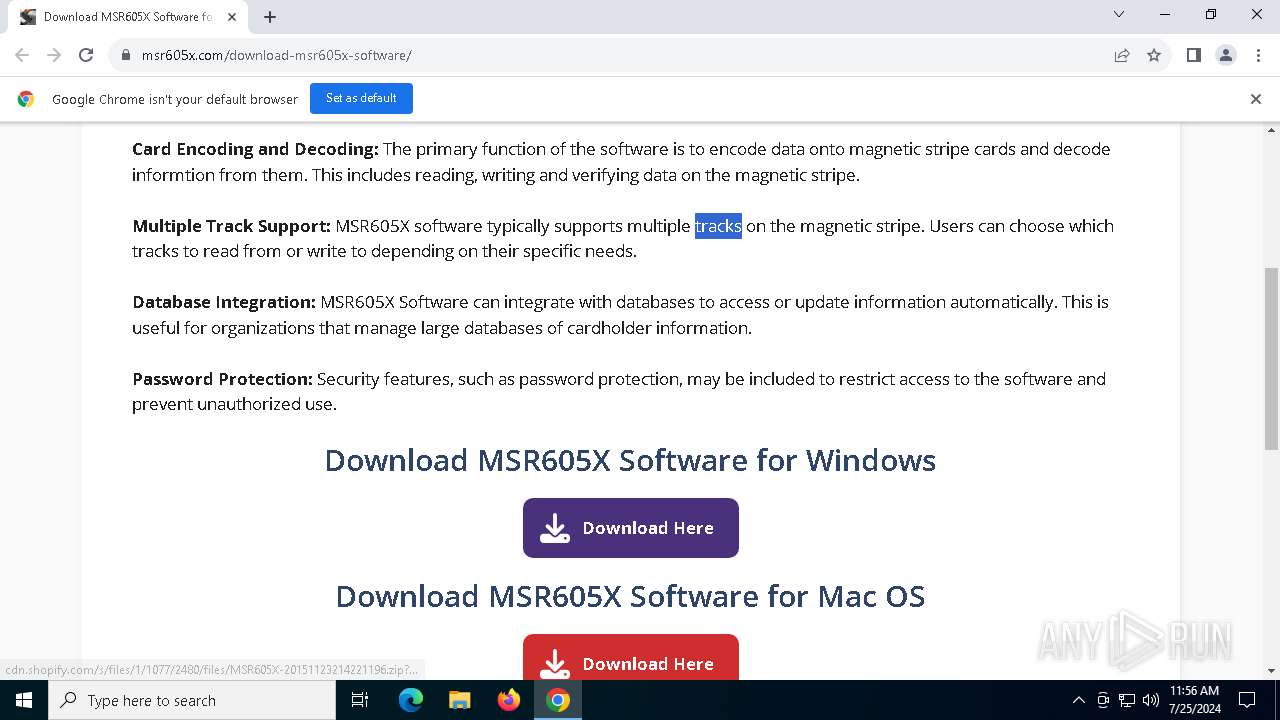View site information lock icon

click(x=126, y=55)
